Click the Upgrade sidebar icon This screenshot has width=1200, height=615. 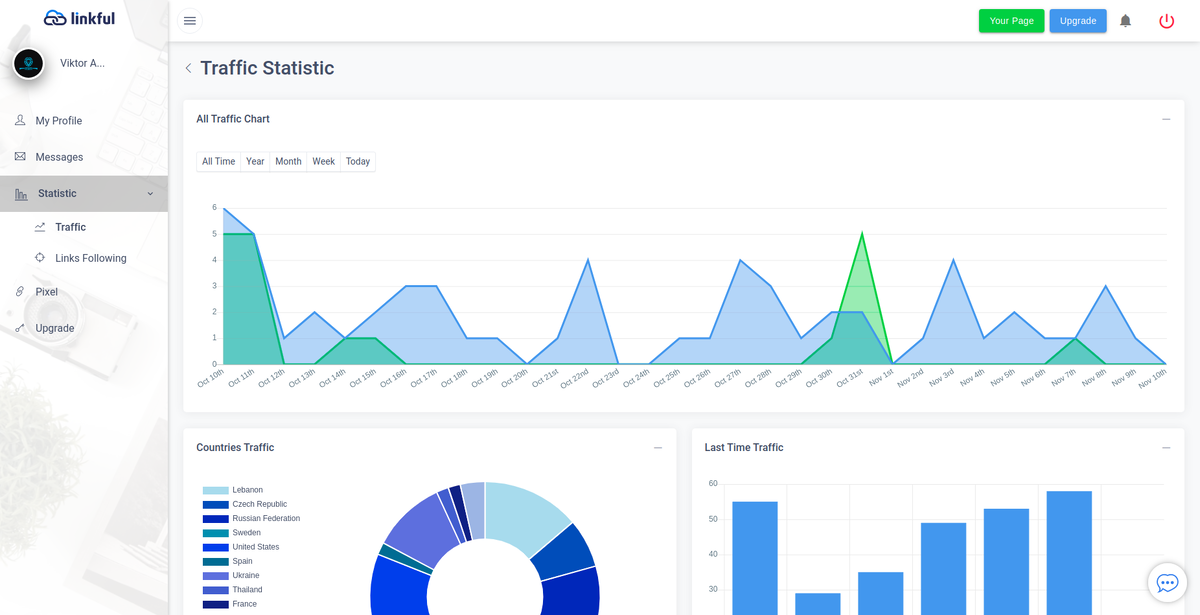coord(20,328)
